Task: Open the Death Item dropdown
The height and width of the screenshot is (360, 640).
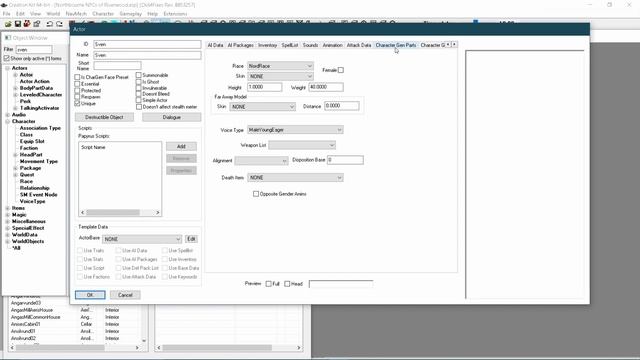Action: (x=295, y=178)
